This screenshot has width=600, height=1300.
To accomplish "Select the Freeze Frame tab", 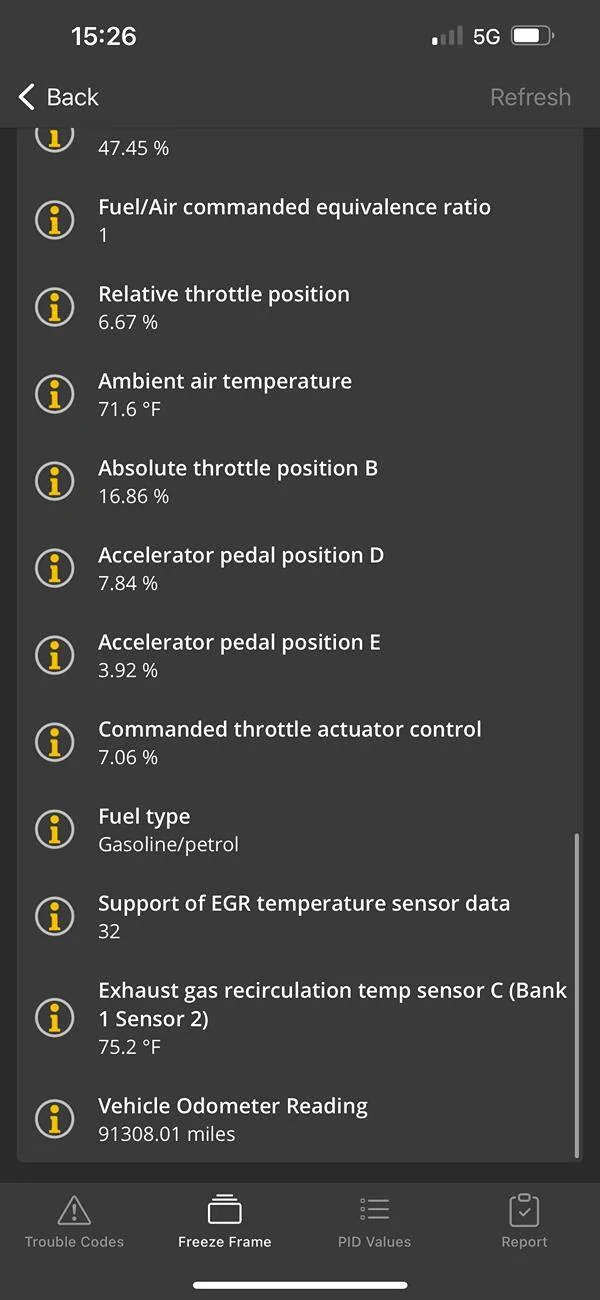I will (x=225, y=1221).
